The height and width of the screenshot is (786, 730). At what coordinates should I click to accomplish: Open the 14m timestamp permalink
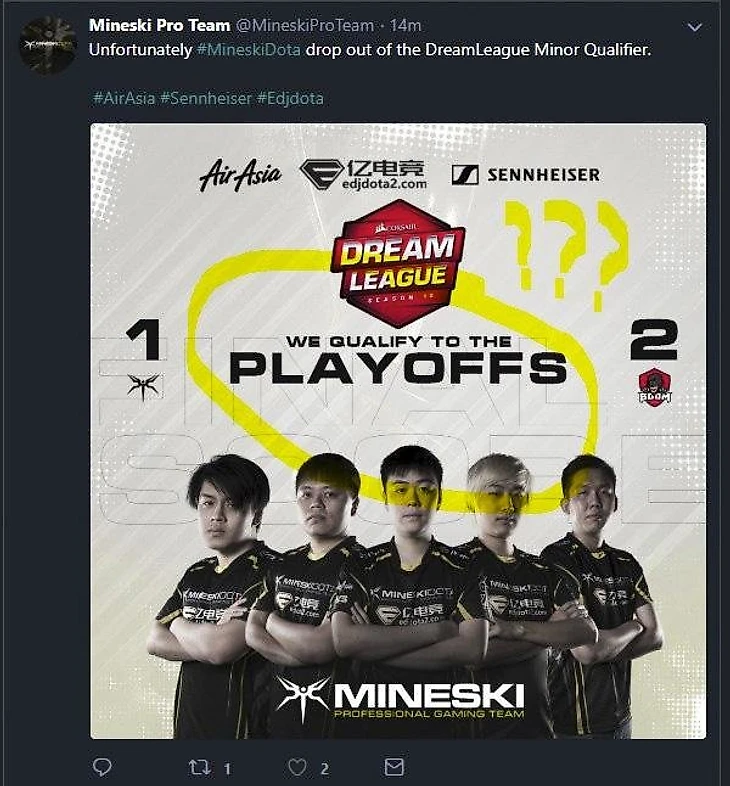tap(406, 25)
